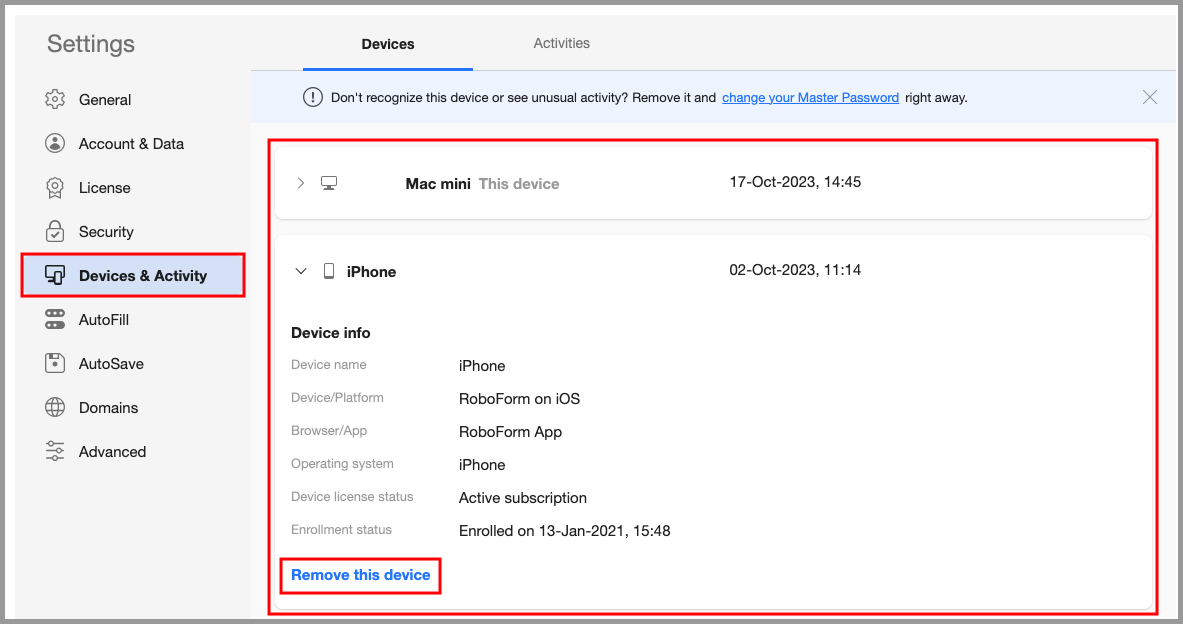Click the exclamation info icon in the banner
1183x624 pixels.
click(x=312, y=97)
